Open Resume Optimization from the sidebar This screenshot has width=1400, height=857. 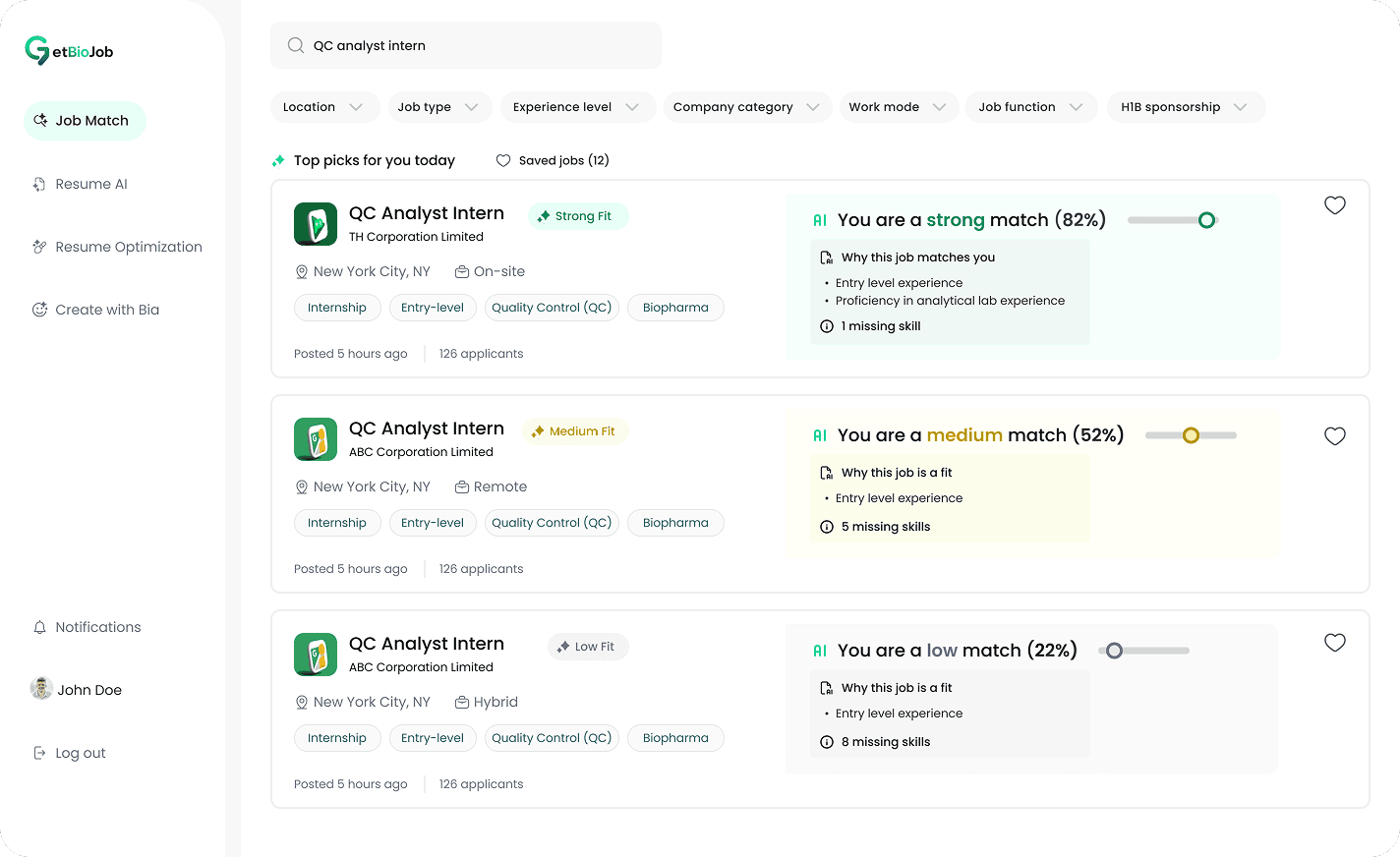tap(118, 247)
